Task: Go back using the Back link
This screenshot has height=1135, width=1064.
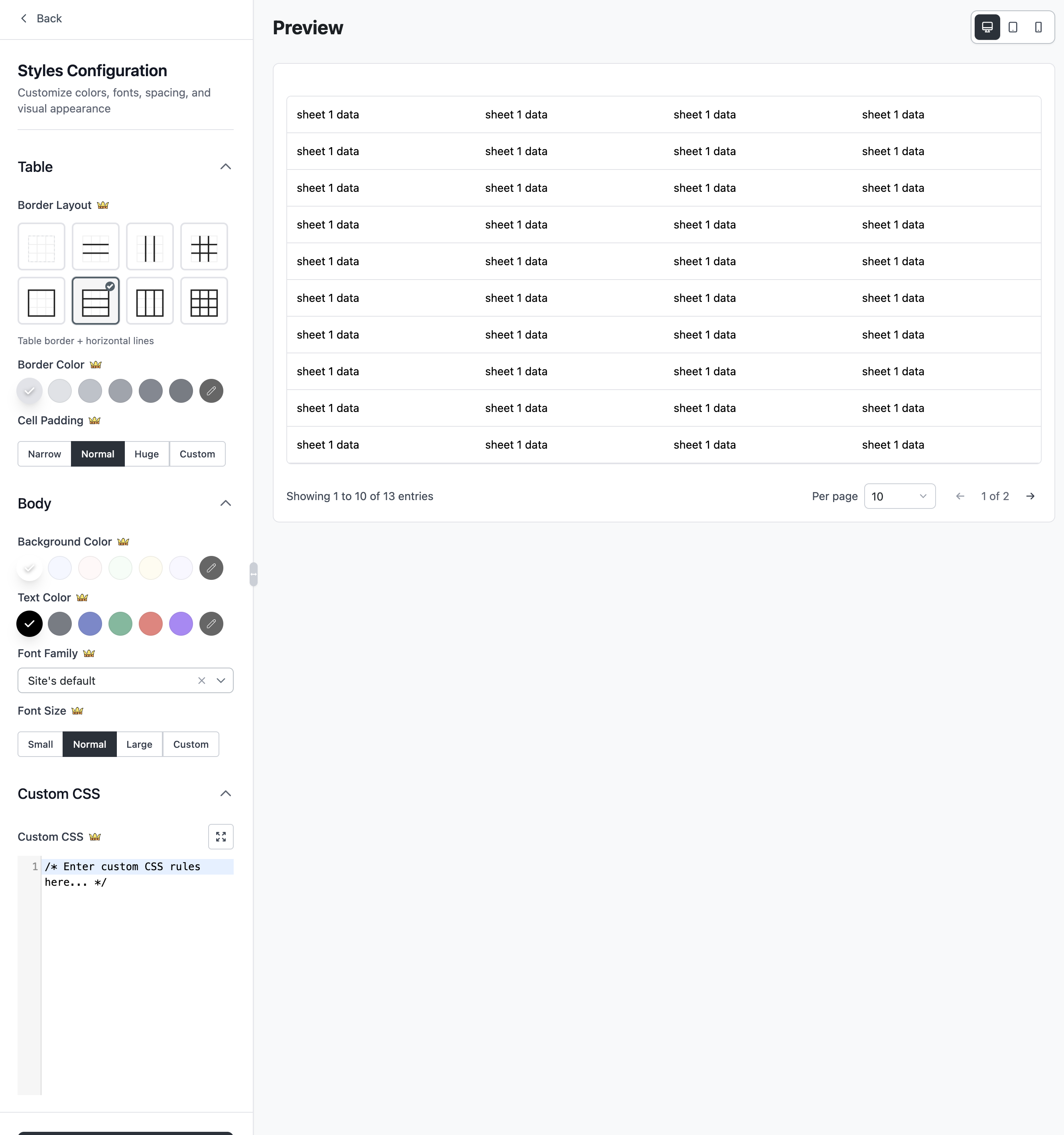Action: 41,18
